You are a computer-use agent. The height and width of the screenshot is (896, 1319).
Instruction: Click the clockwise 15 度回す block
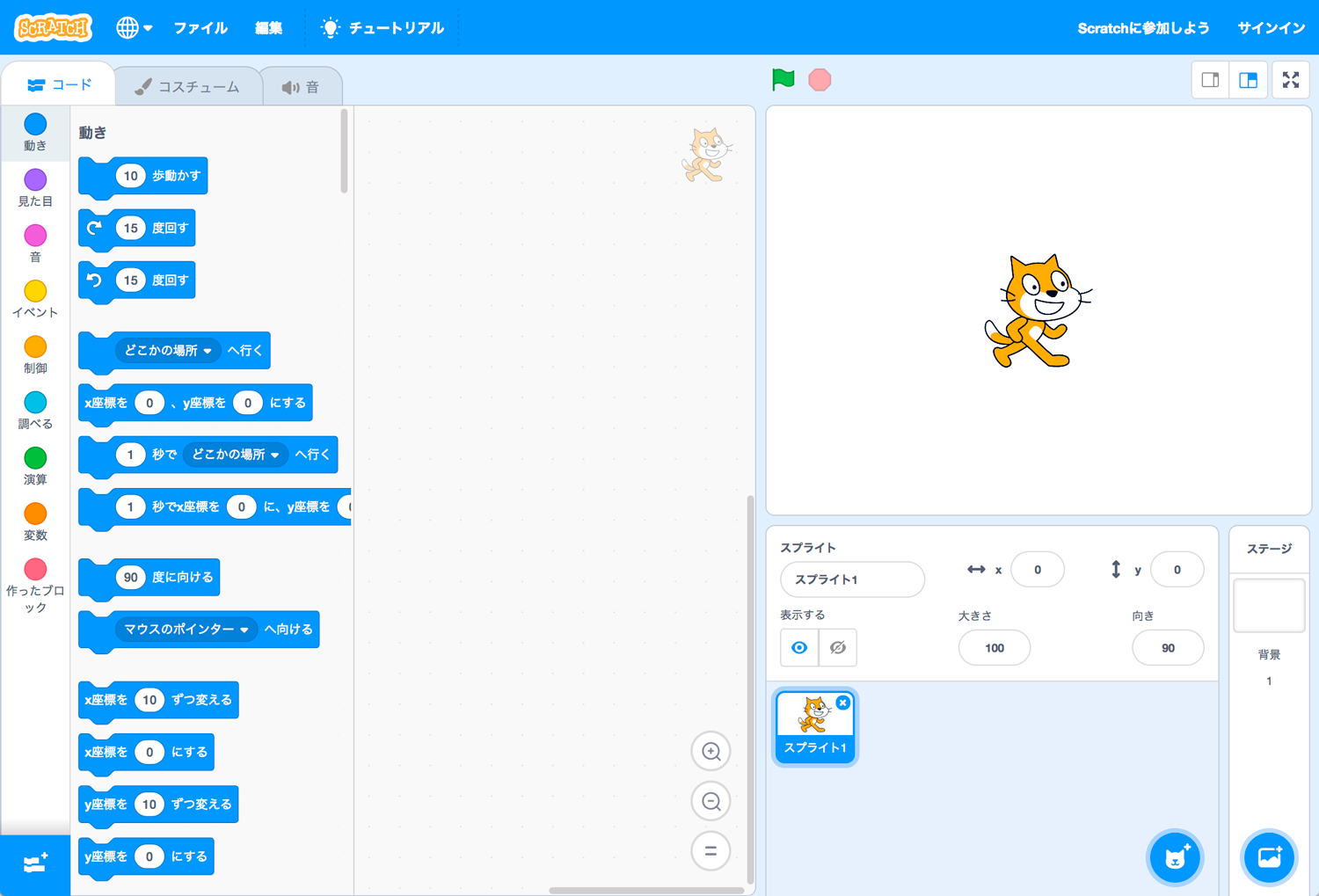click(x=137, y=229)
